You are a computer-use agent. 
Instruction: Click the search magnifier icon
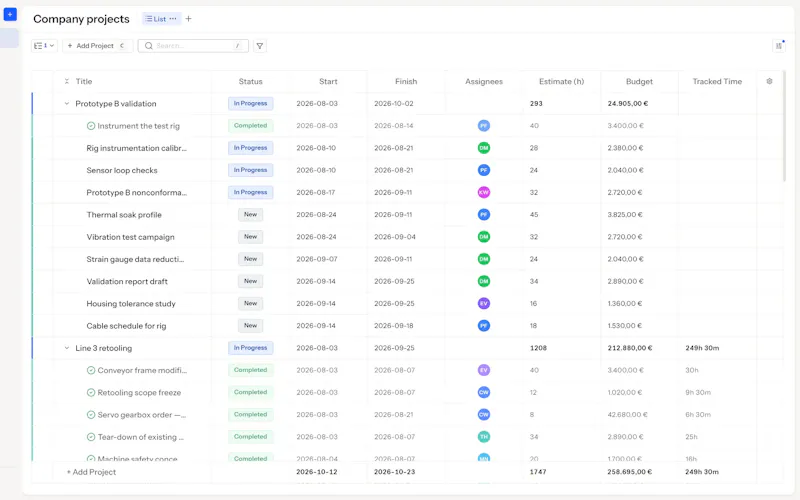148,46
